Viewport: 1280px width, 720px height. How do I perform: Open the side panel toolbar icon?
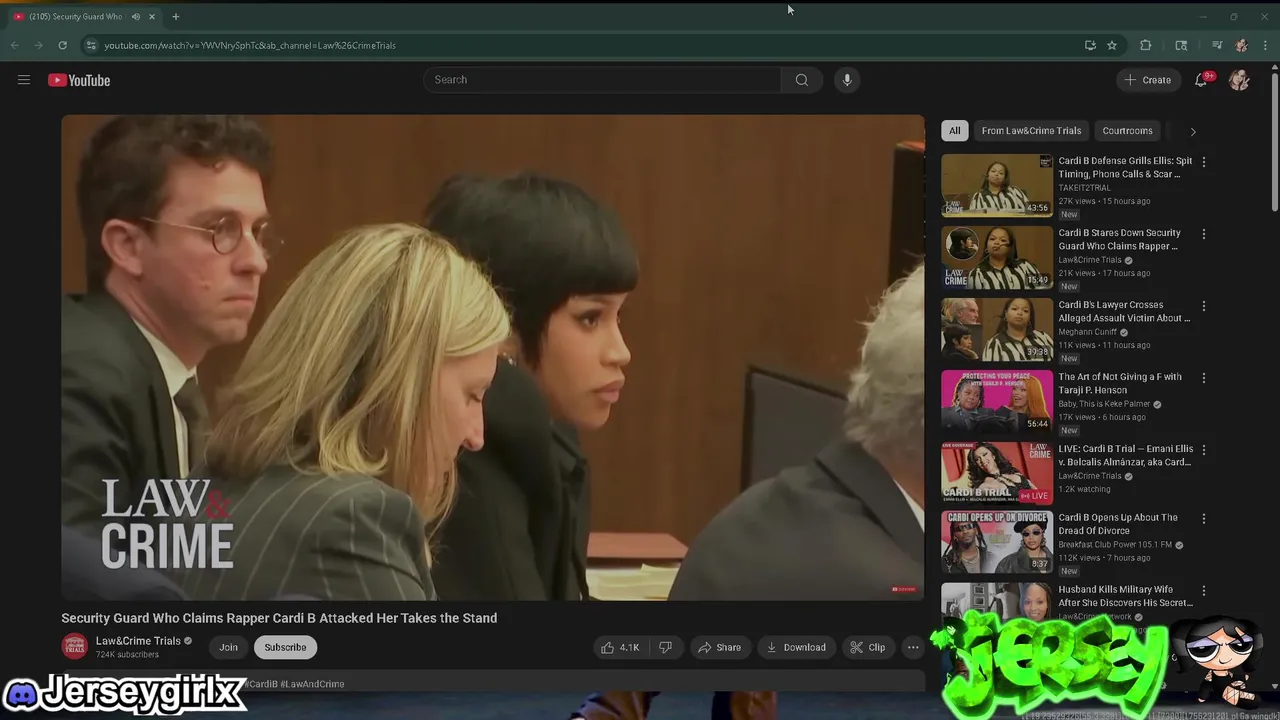pyautogui.click(x=1181, y=45)
